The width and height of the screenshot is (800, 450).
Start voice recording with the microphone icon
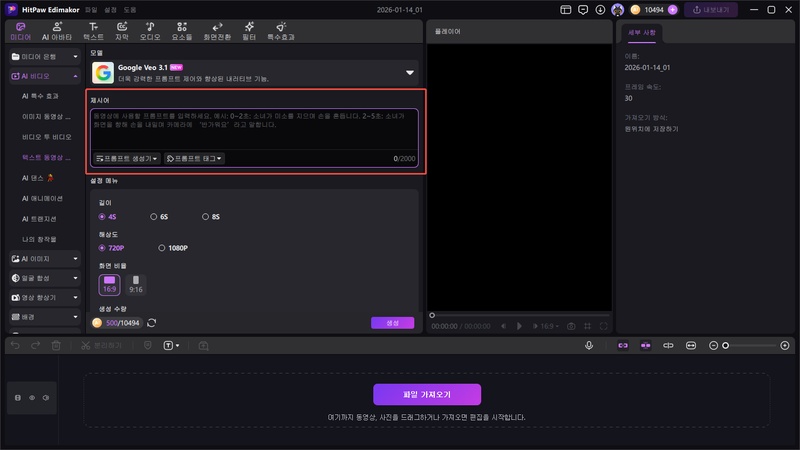pos(589,345)
